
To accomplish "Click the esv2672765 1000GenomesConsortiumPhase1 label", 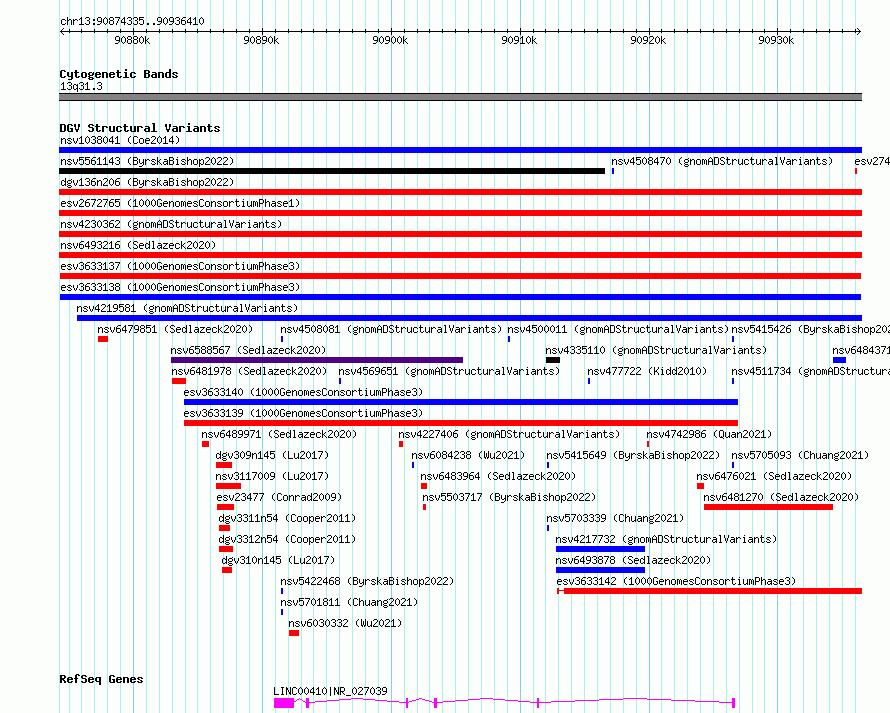I will tap(180, 203).
